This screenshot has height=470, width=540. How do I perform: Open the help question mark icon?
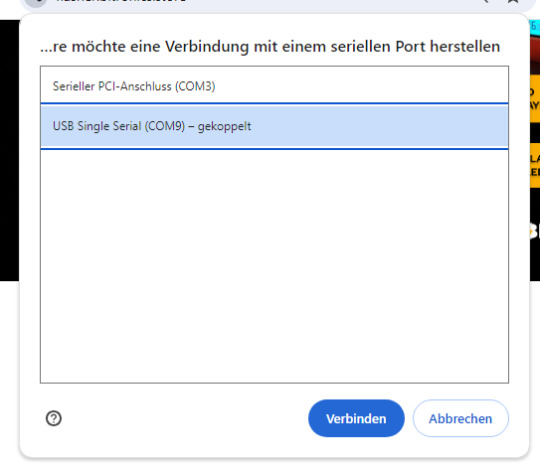click(x=54, y=418)
